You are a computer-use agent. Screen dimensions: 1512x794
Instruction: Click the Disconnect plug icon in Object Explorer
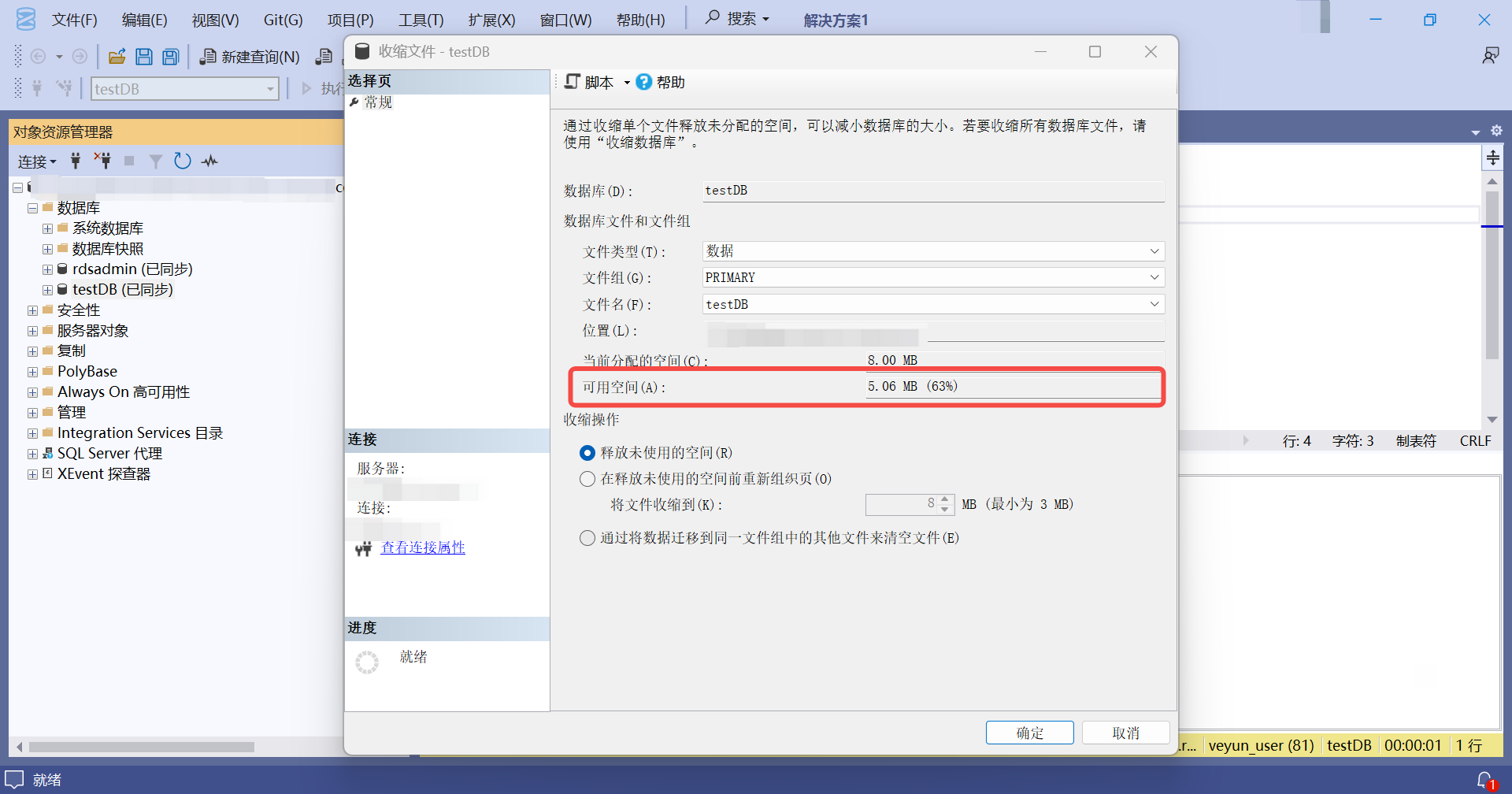(102, 161)
